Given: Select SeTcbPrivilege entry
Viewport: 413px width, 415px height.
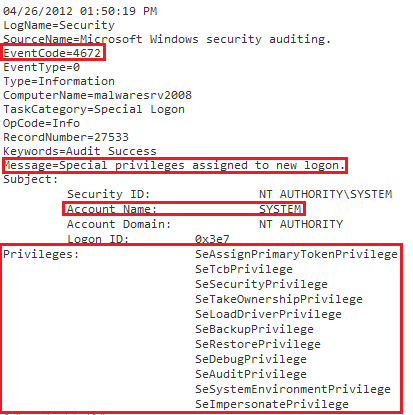Looking at the screenshot, I should [244, 269].
